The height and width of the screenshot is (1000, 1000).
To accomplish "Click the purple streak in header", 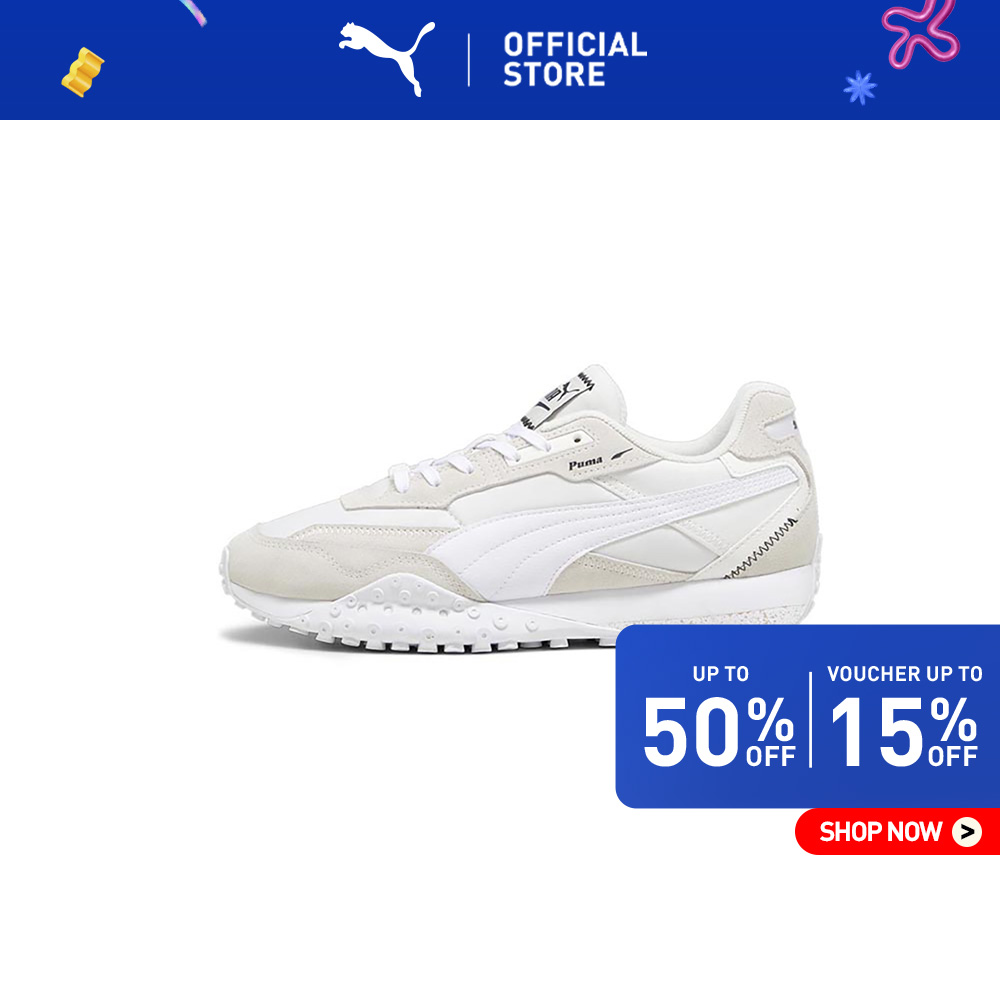I will click(x=193, y=12).
